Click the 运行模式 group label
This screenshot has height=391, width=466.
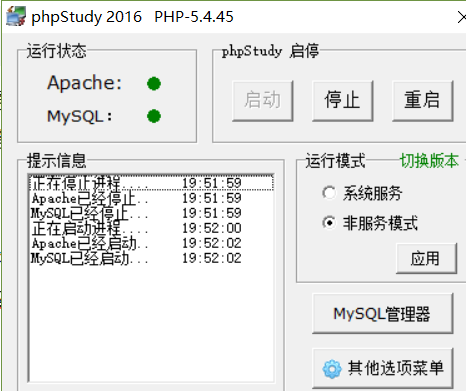pyautogui.click(x=335, y=161)
